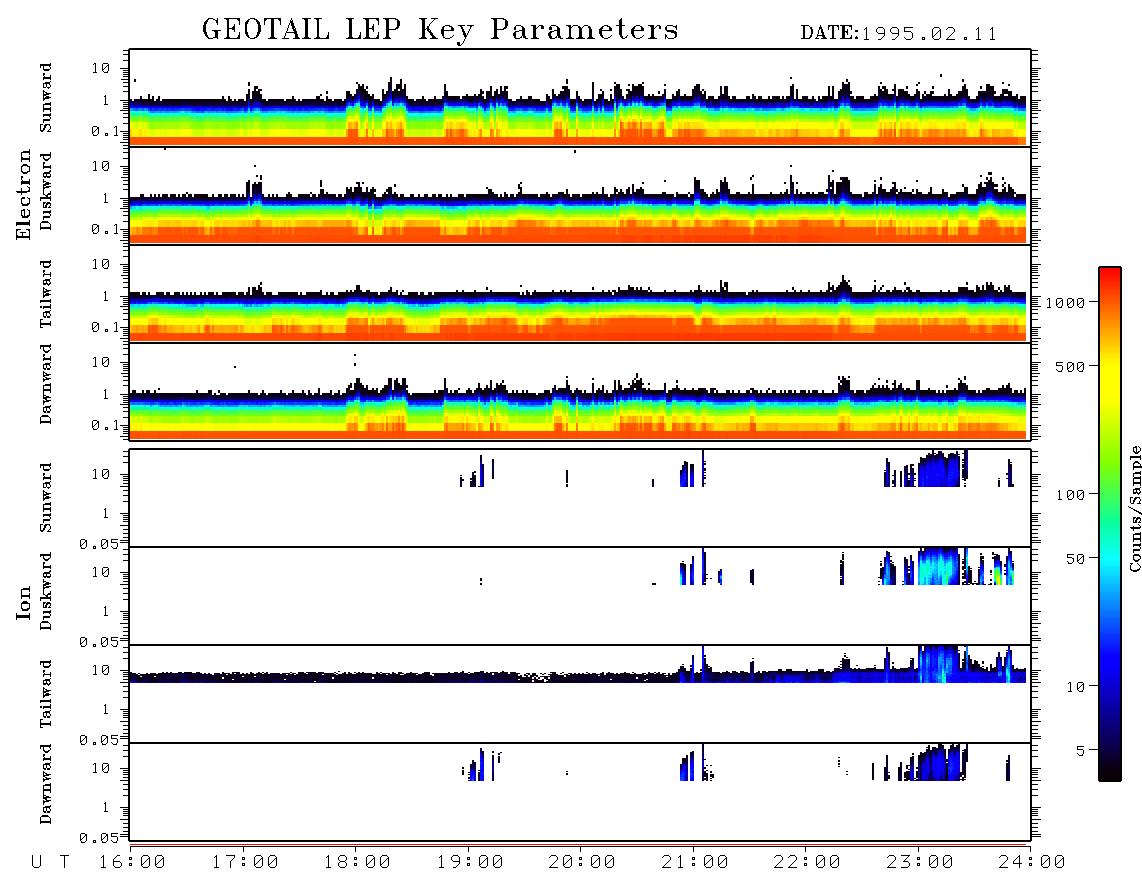
Task: Click the 21:00 time tick label
Action: pyautogui.click(x=696, y=863)
